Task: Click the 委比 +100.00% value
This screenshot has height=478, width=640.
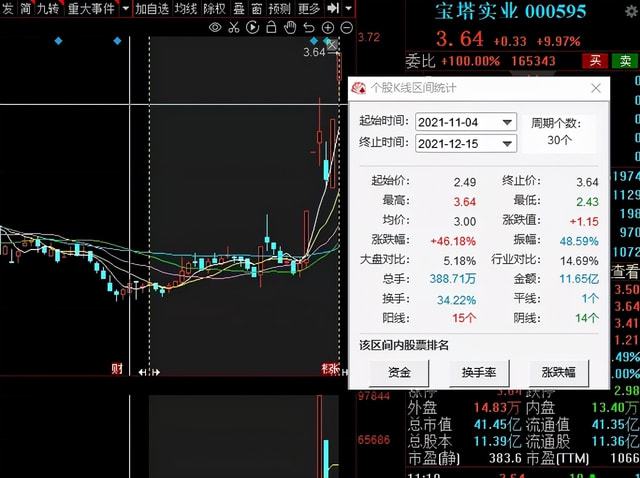Action: [470, 61]
